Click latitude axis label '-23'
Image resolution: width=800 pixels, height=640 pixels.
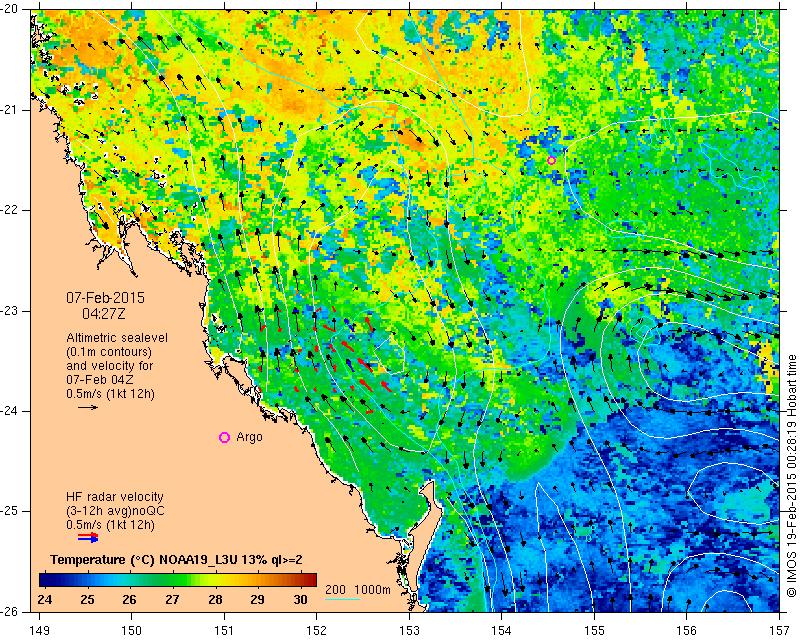(10, 311)
